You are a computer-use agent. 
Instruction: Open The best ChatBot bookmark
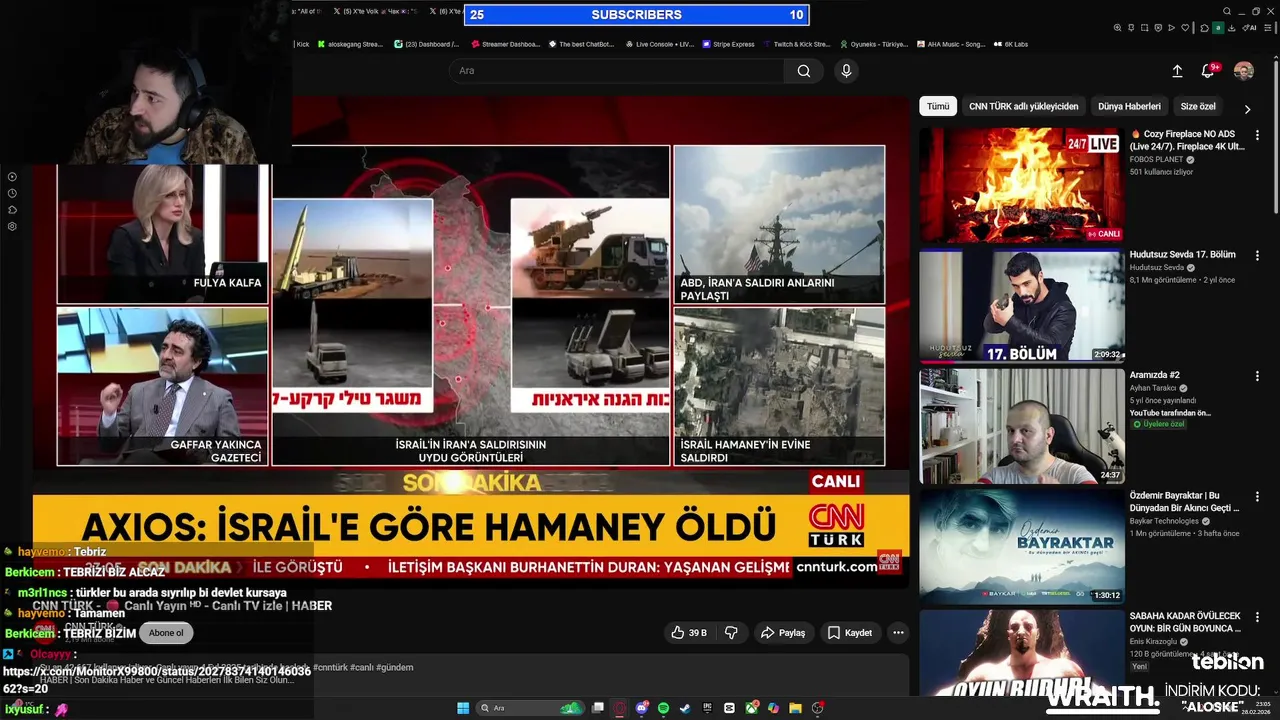pyautogui.click(x=580, y=44)
